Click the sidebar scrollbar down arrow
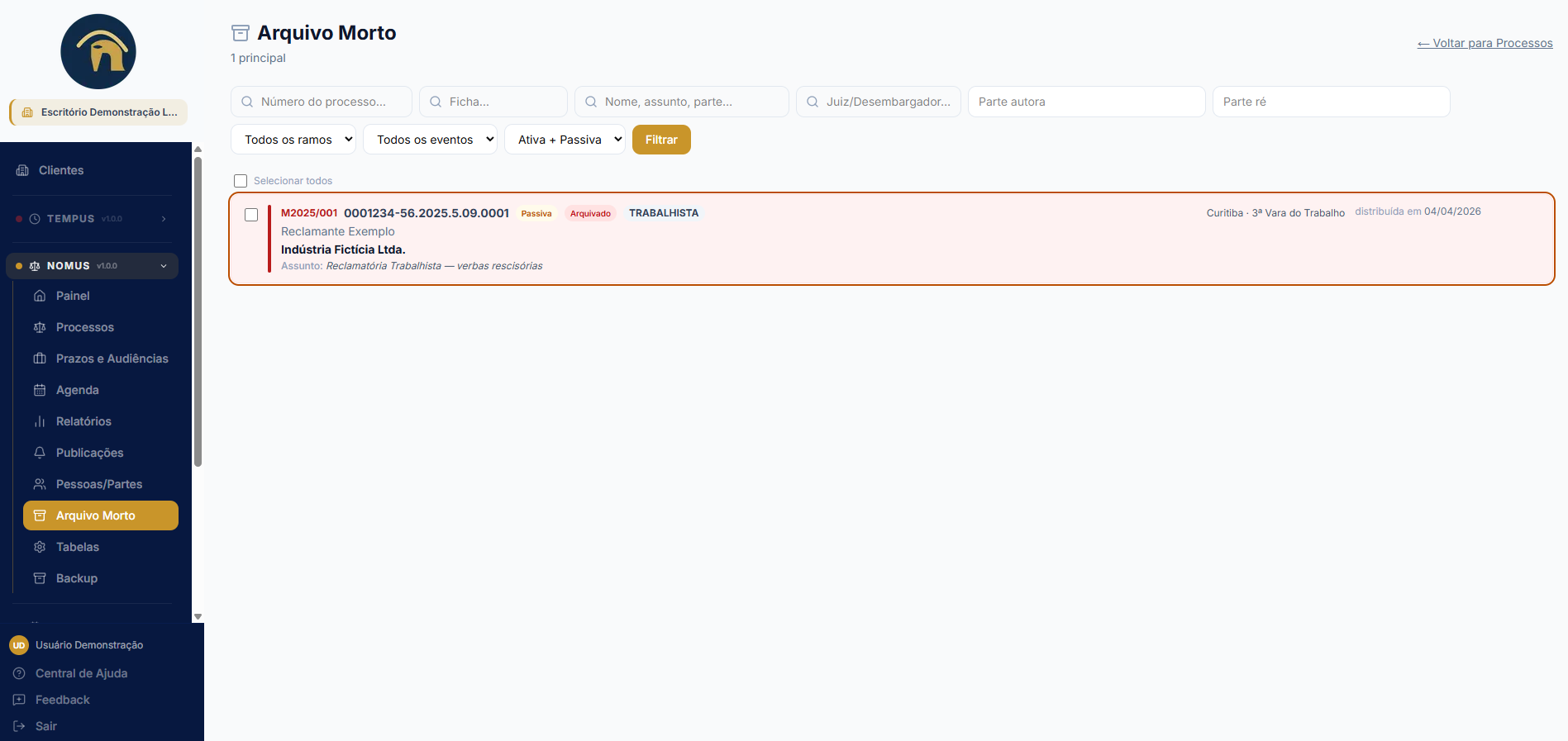The height and width of the screenshot is (741, 1568). pyautogui.click(x=198, y=617)
